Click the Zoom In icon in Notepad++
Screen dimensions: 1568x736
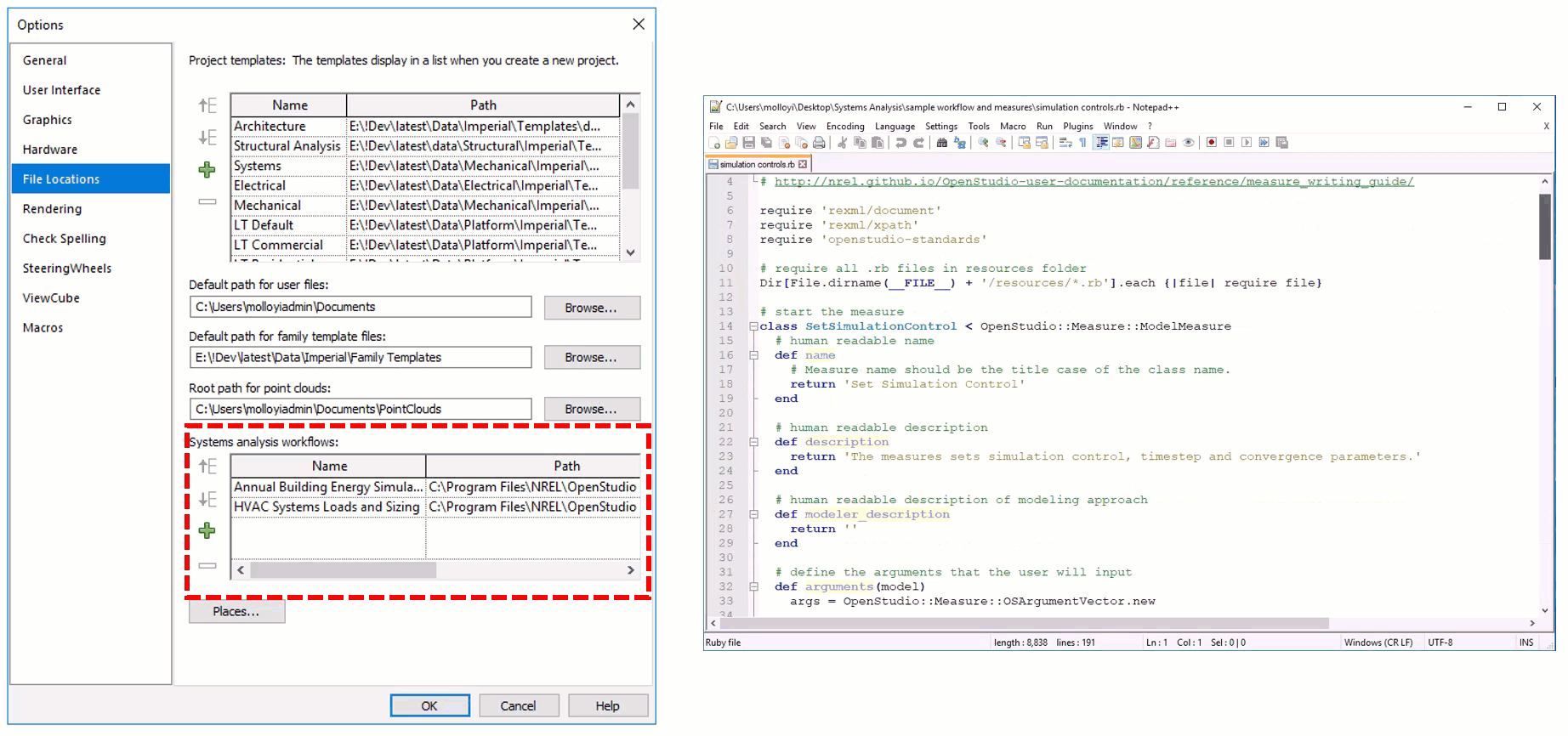click(983, 143)
